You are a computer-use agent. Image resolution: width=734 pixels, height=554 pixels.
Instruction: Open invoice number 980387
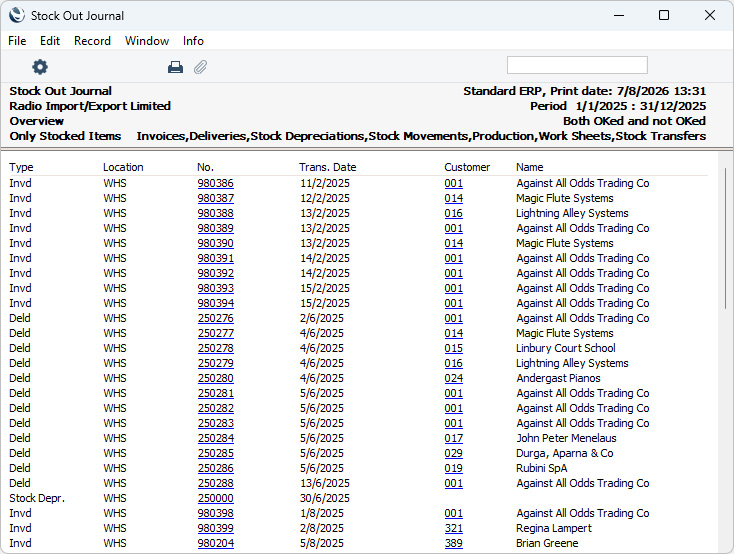pyautogui.click(x=215, y=198)
